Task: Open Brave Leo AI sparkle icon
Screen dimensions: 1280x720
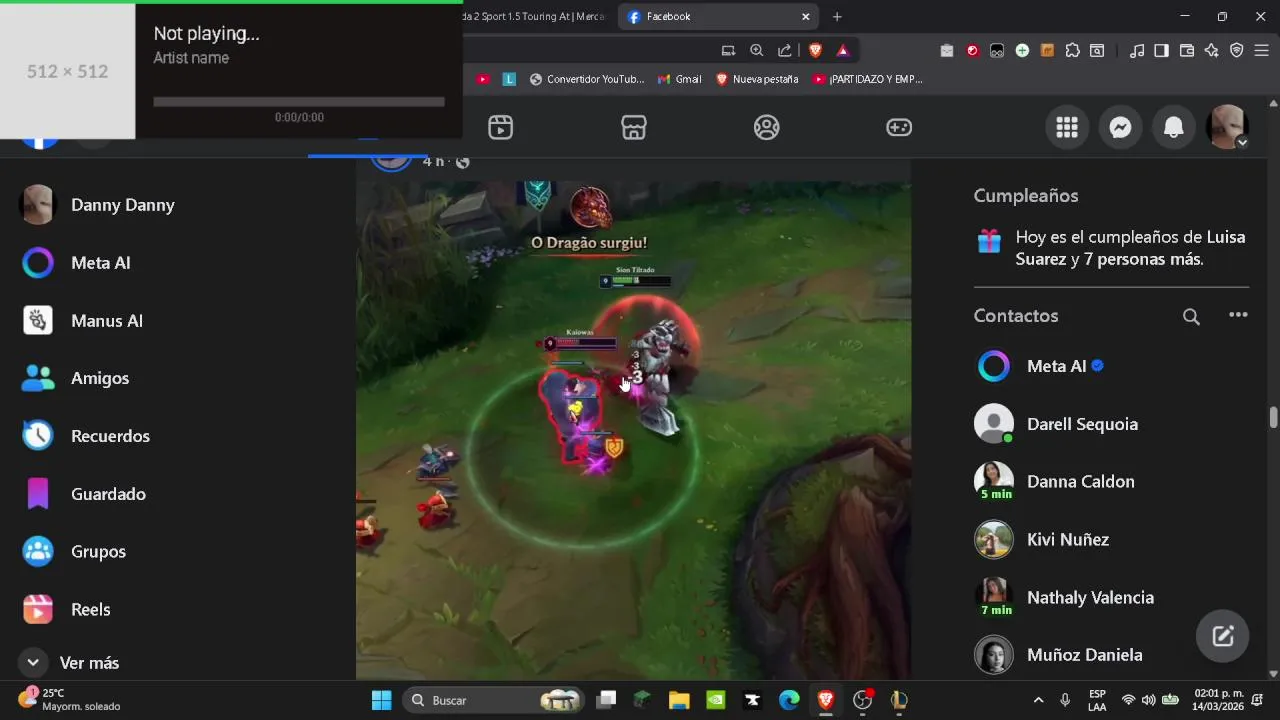Action: [x=1212, y=50]
